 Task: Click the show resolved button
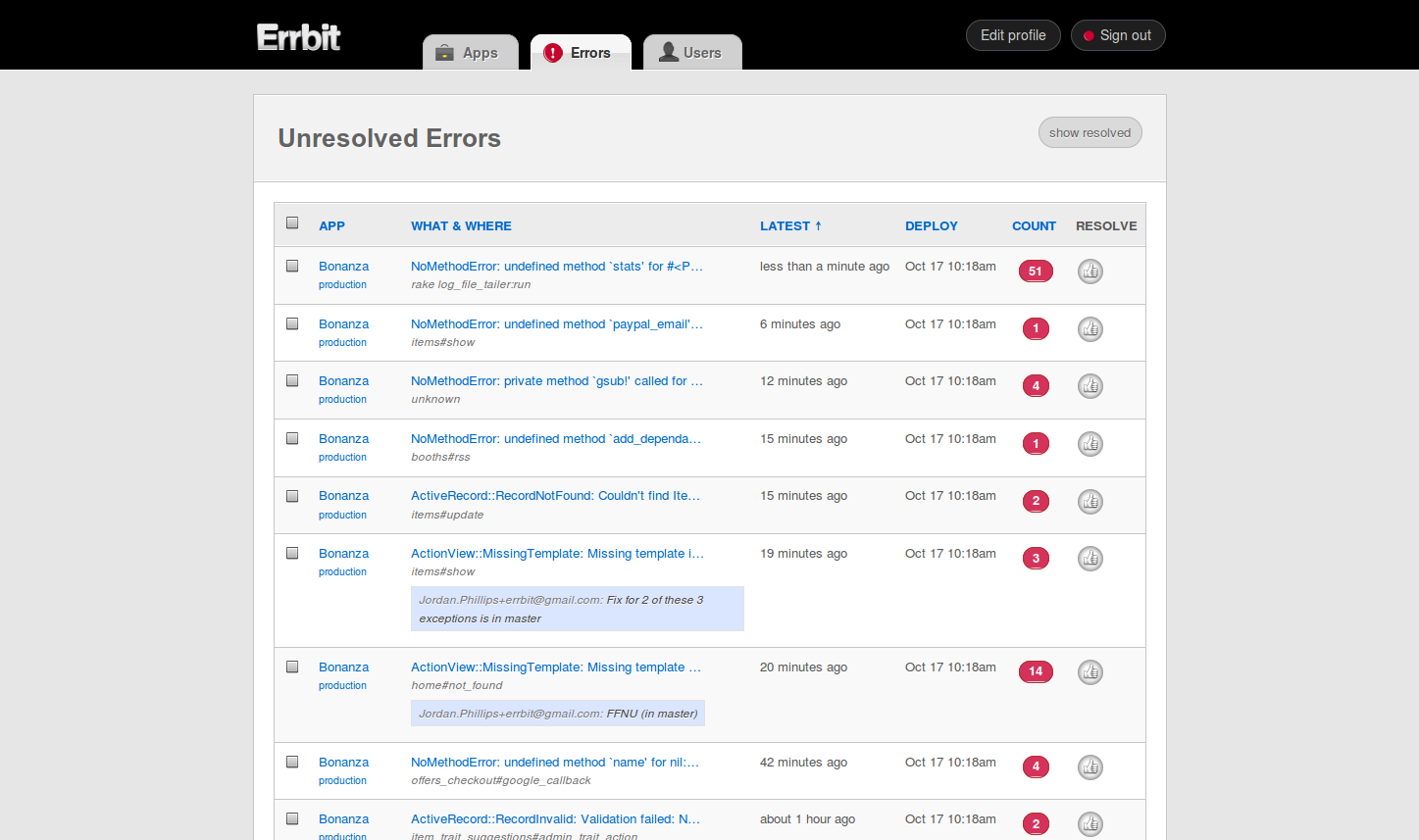1089,132
